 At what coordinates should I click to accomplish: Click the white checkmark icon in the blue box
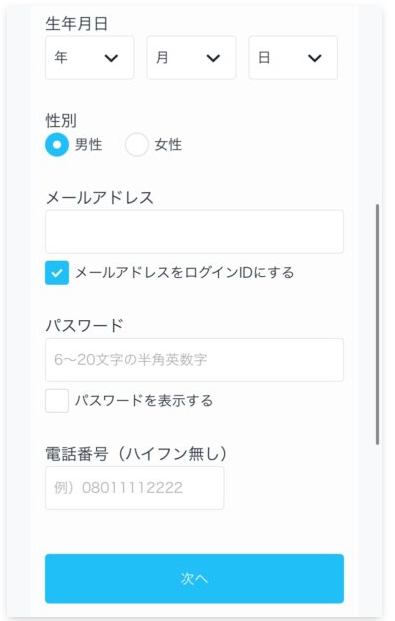pos(57,273)
